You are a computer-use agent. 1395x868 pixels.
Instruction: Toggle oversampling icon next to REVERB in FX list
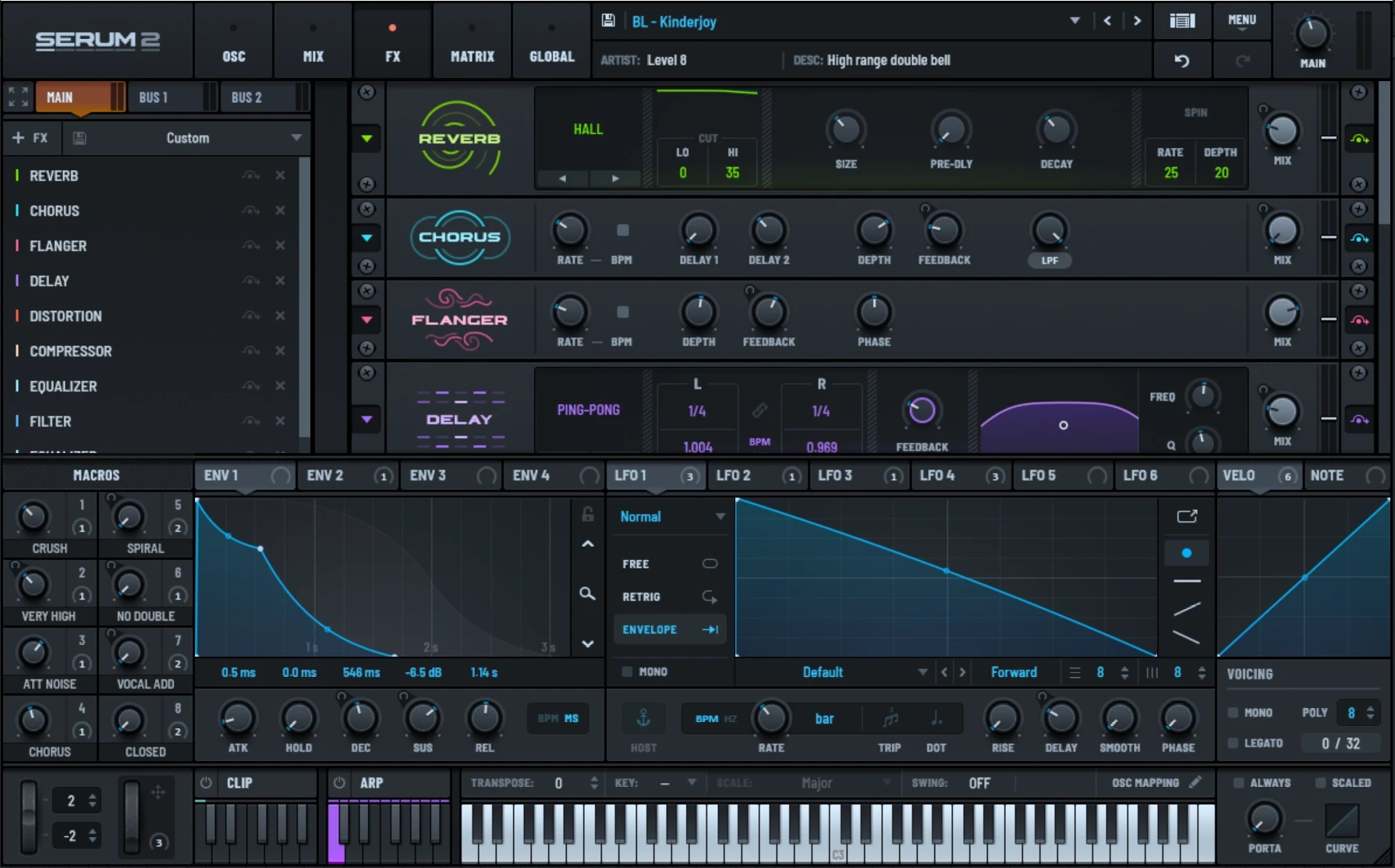(250, 175)
